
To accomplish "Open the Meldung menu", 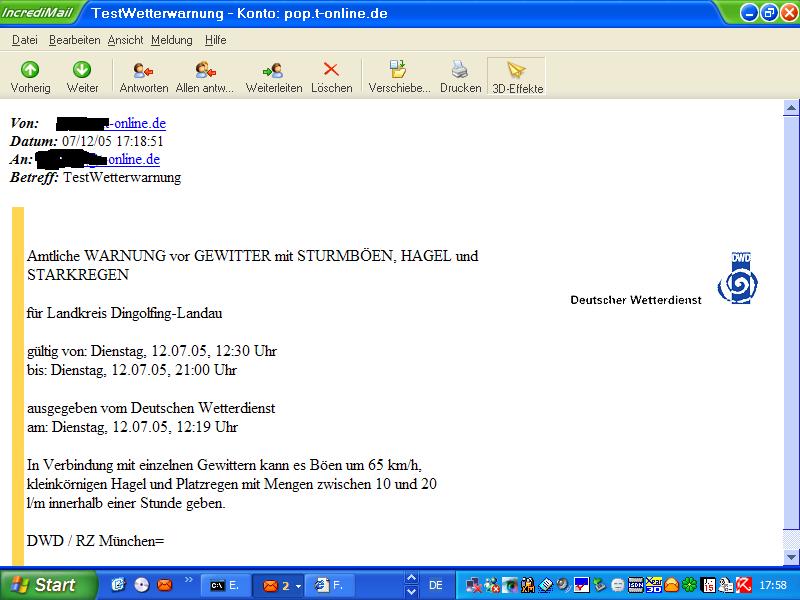I will [x=171, y=40].
